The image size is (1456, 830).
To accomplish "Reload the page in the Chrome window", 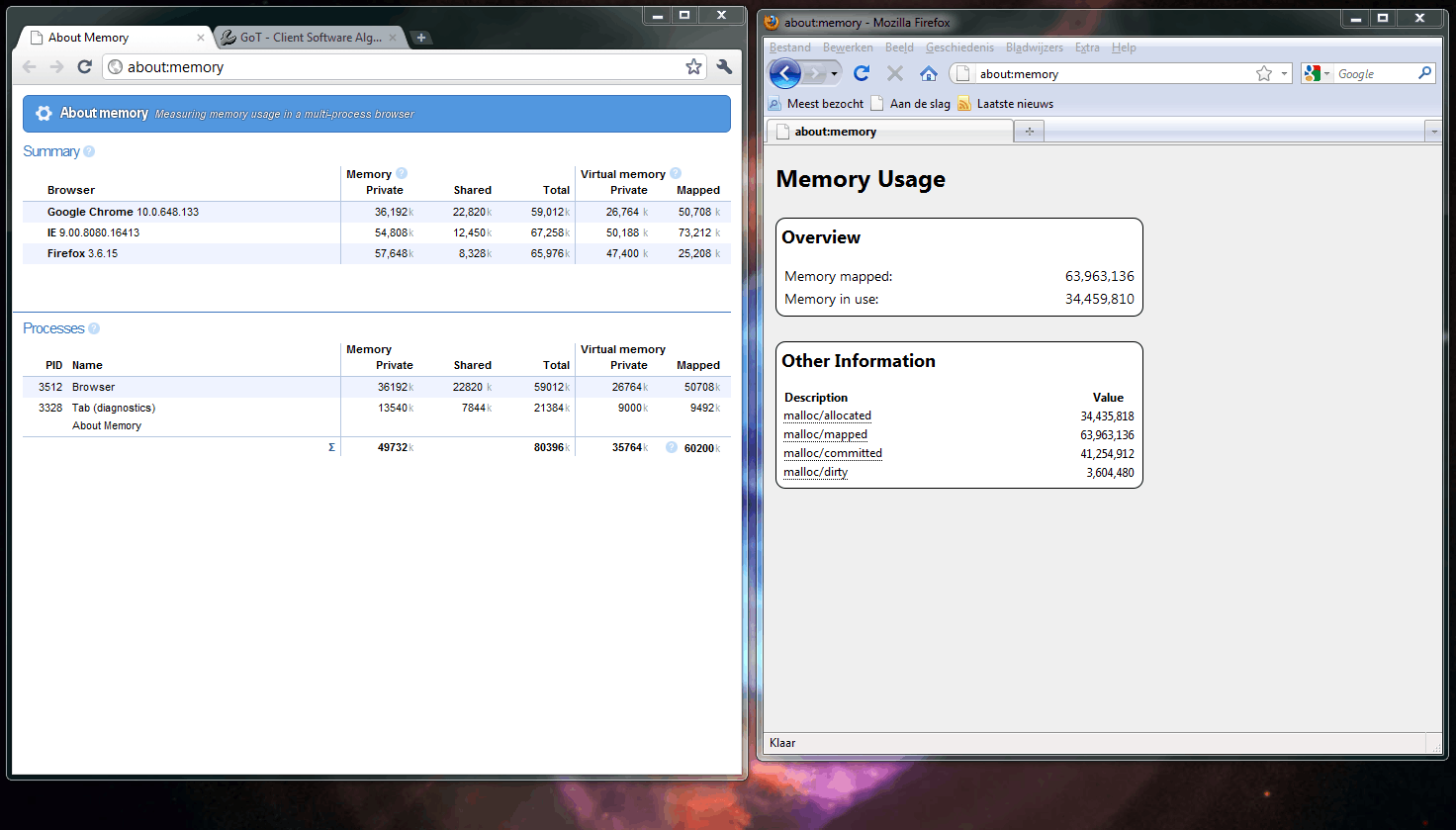I will [x=85, y=67].
